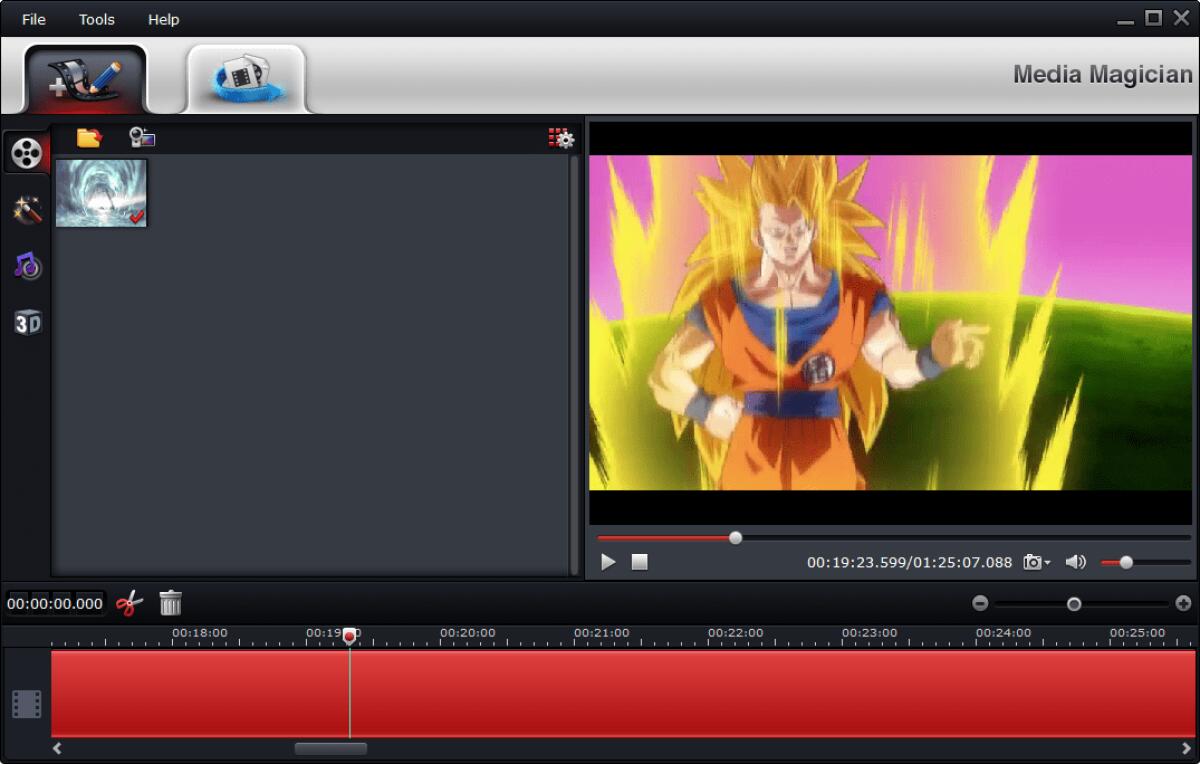Delete segment using trash icon

point(170,603)
